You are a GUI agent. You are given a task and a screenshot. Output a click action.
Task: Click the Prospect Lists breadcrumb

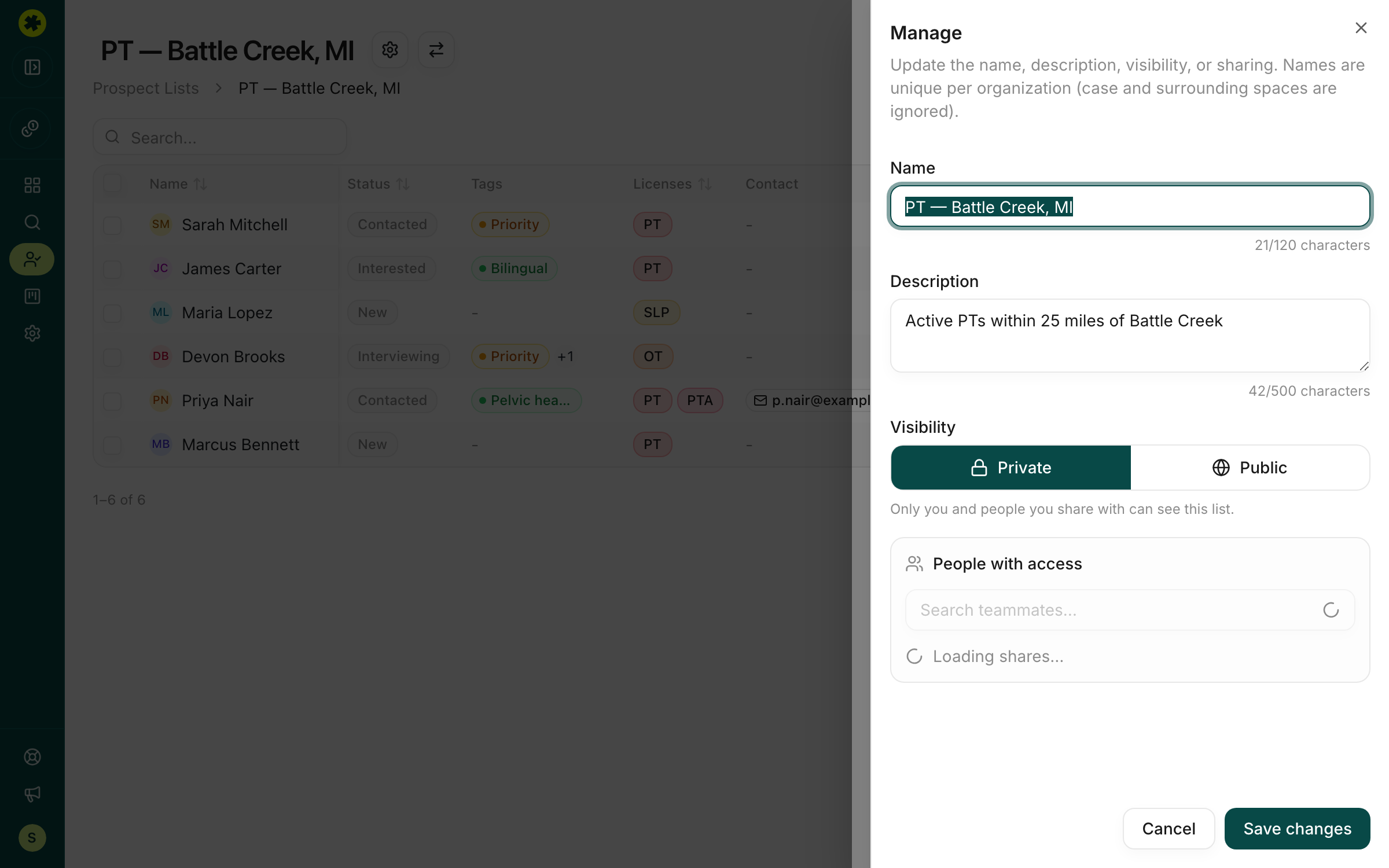coord(146,88)
